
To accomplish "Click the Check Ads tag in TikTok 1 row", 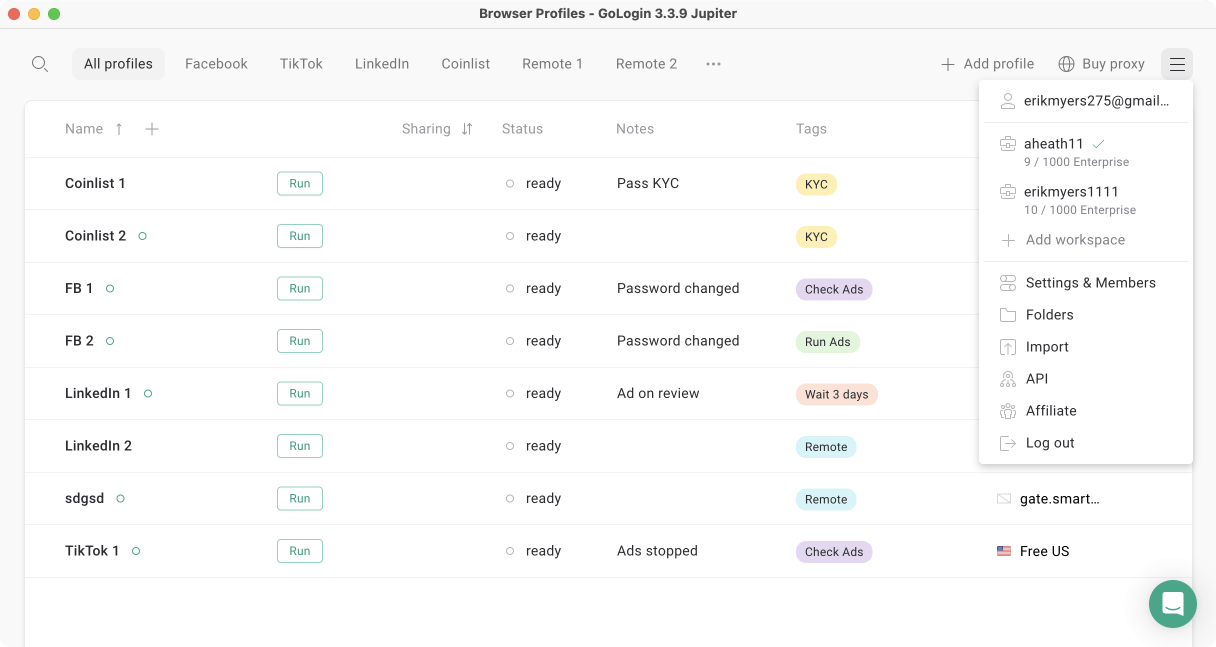I will point(834,552).
